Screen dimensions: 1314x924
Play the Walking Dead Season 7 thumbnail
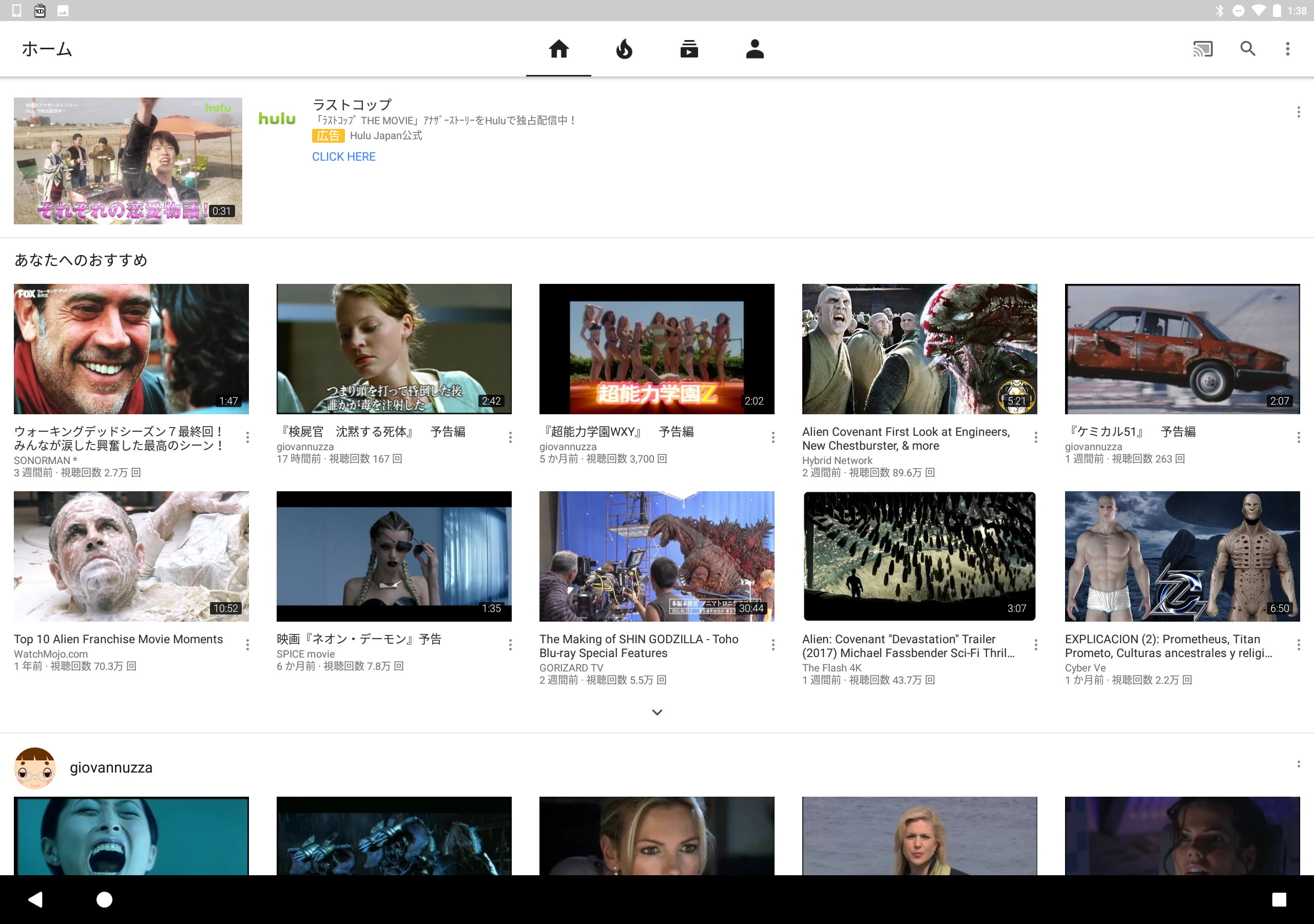(131, 349)
